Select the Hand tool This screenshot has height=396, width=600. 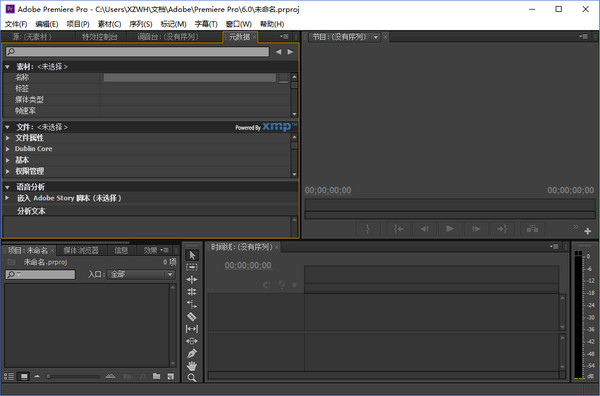[x=192, y=366]
